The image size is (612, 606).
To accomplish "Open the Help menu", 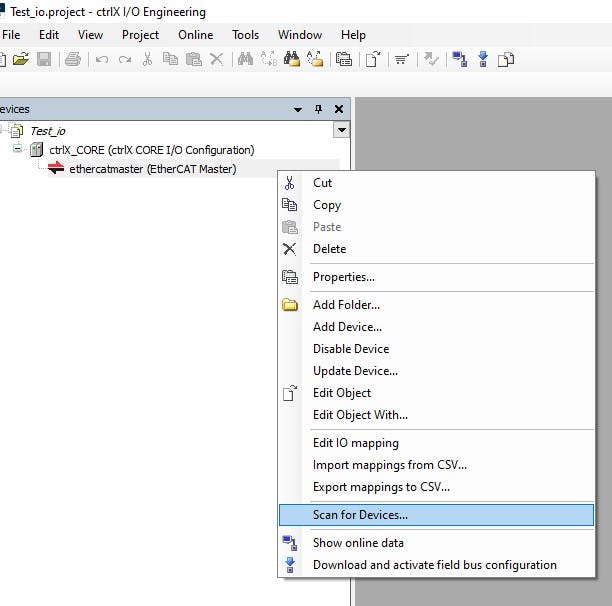I will [353, 35].
